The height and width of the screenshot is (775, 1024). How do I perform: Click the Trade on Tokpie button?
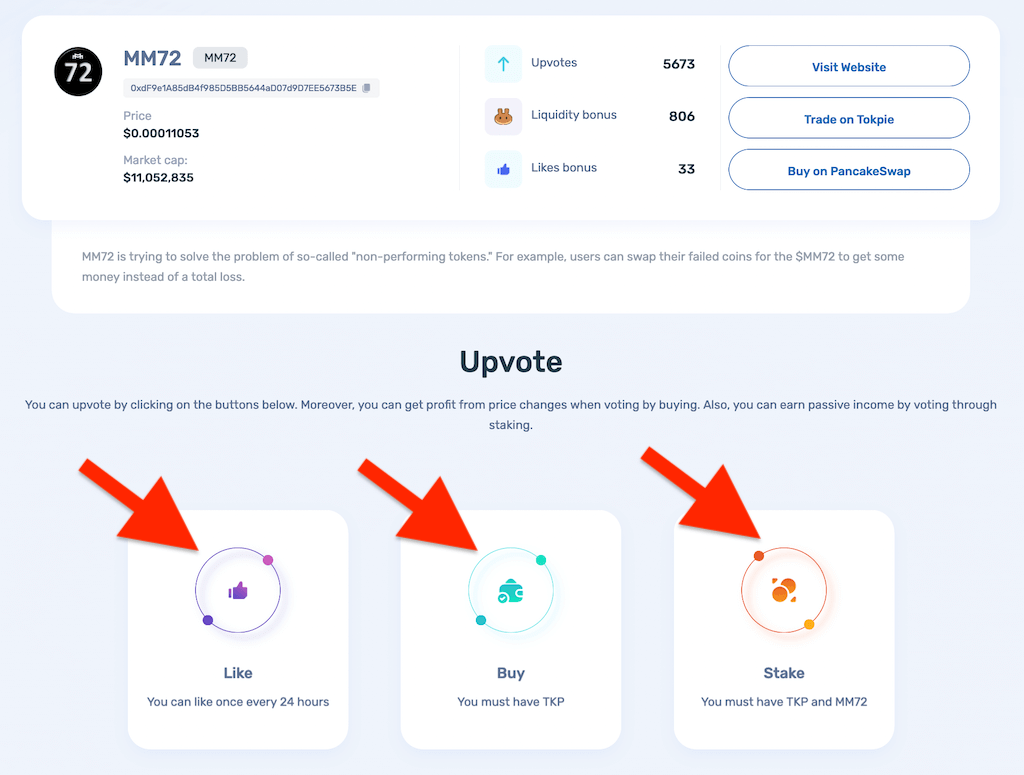848,118
